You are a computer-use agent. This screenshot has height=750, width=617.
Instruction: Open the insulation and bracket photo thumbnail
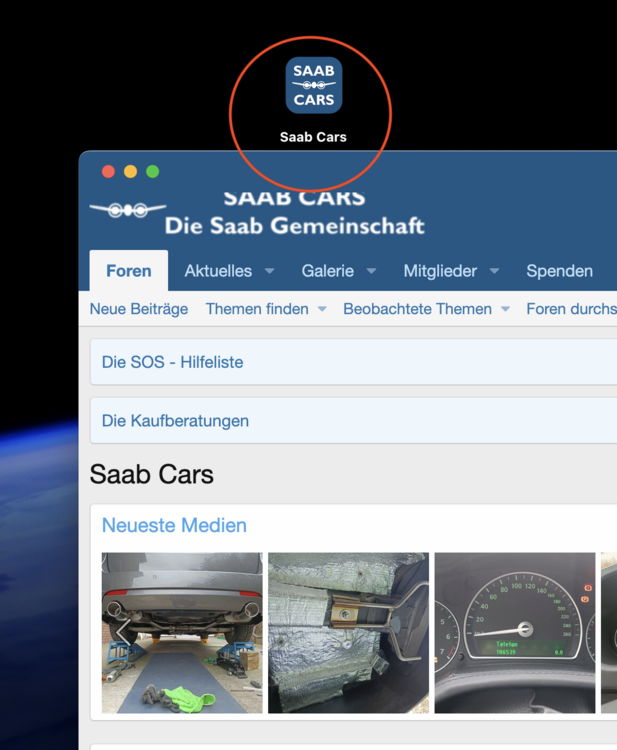348,633
